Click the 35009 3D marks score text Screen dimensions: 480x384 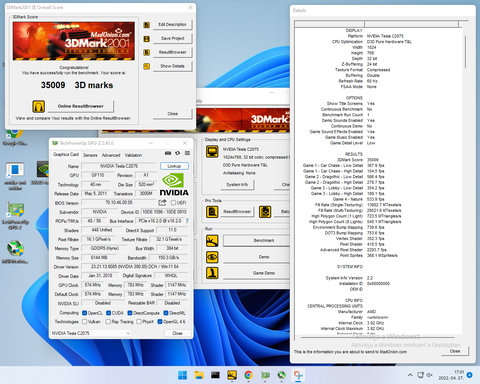(x=77, y=85)
